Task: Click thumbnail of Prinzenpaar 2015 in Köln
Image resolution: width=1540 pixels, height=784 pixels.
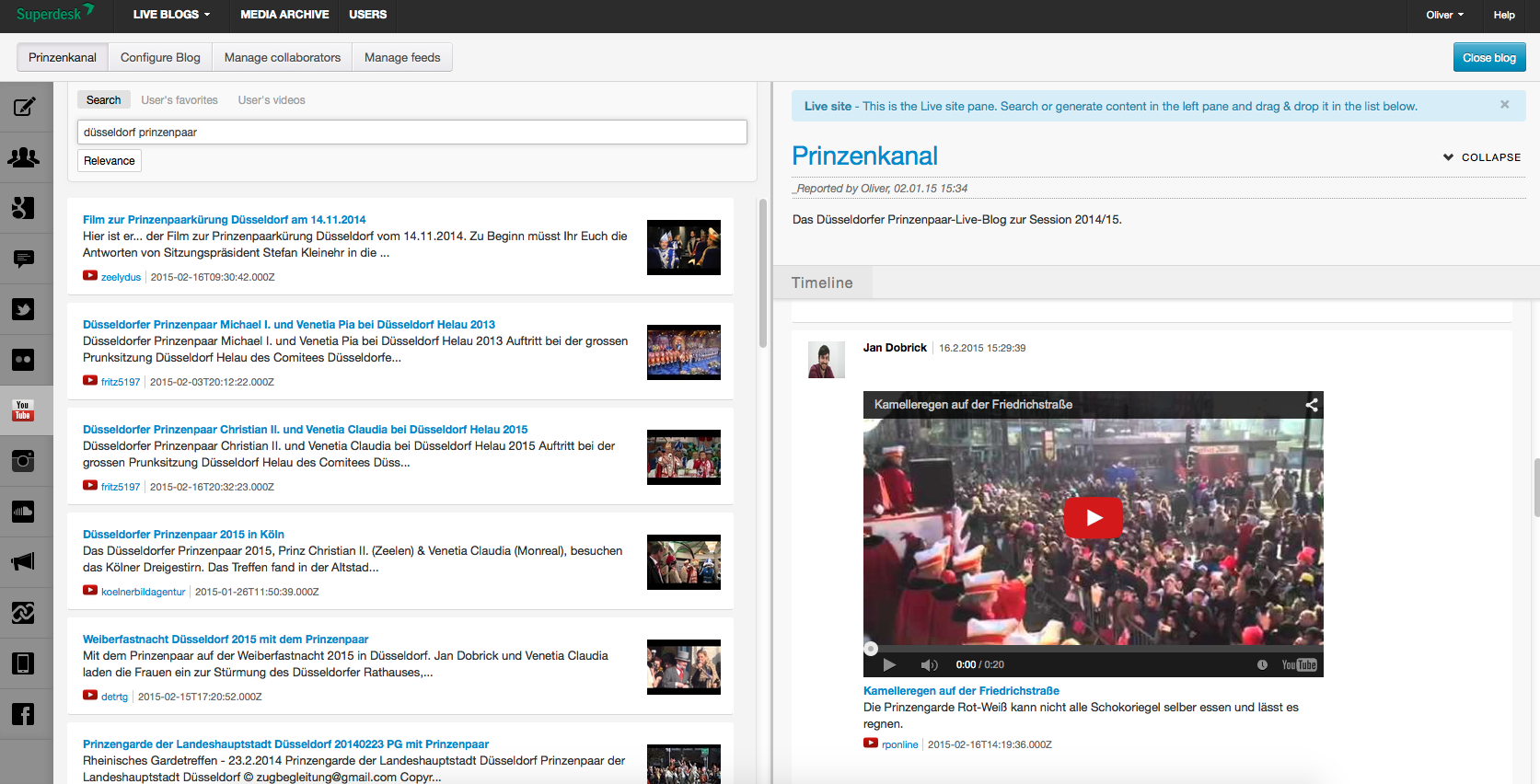Action: point(684,562)
